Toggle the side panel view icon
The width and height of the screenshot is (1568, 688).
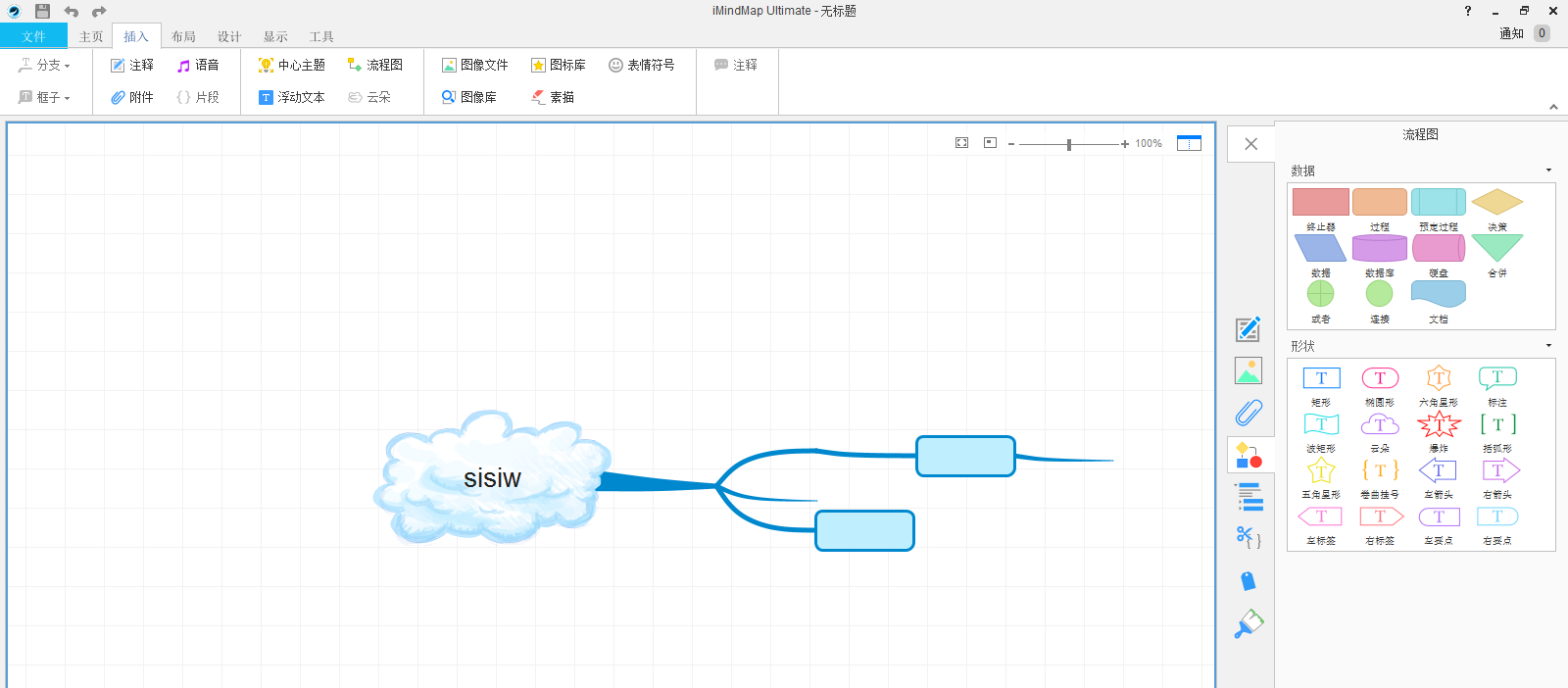point(1189,143)
